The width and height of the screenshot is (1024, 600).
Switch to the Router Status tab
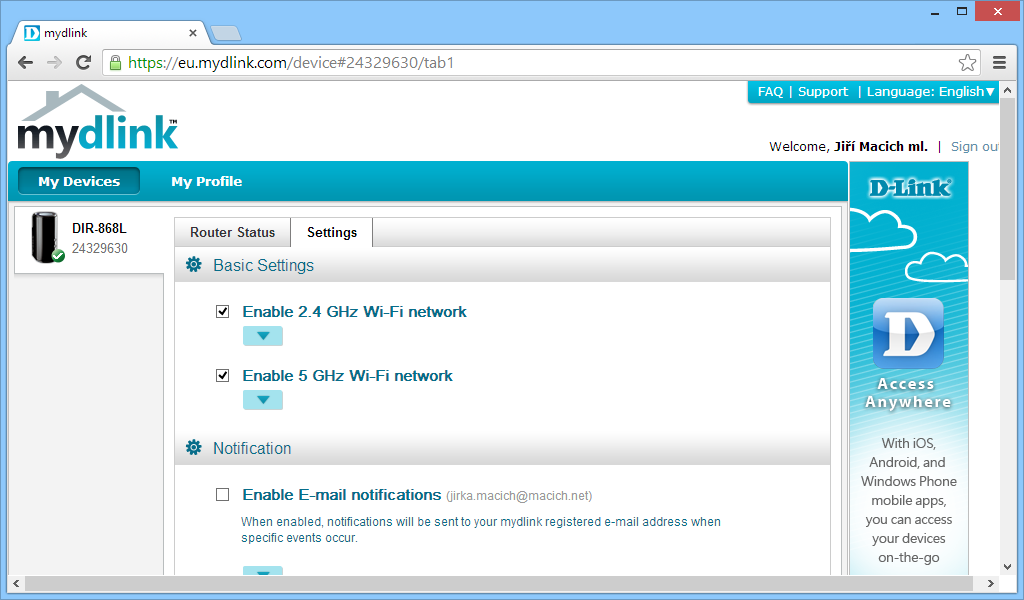[232, 232]
